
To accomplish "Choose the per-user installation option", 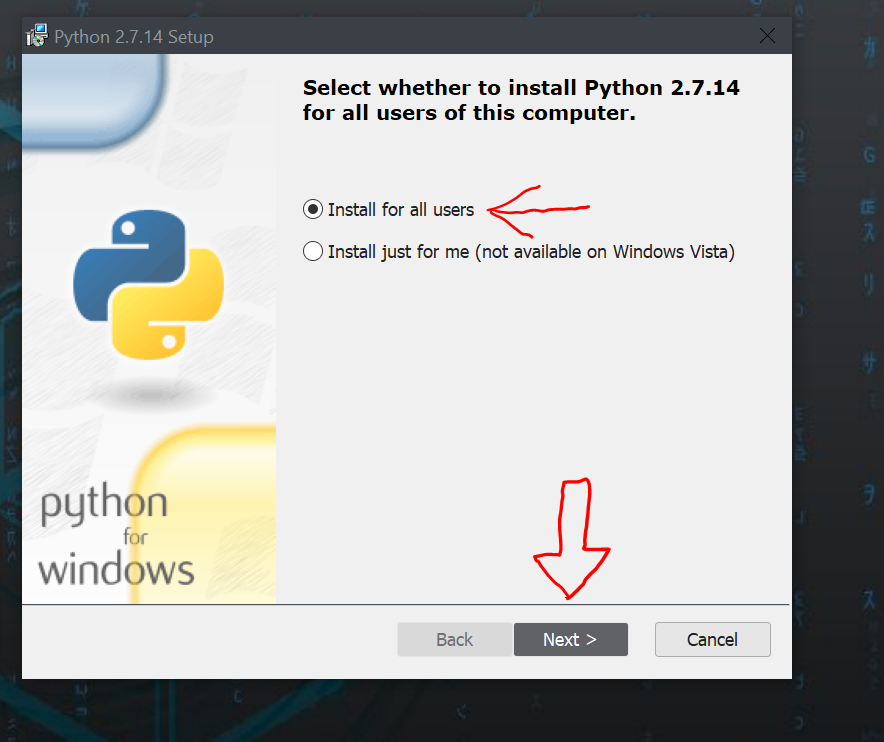I will pyautogui.click(x=313, y=251).
